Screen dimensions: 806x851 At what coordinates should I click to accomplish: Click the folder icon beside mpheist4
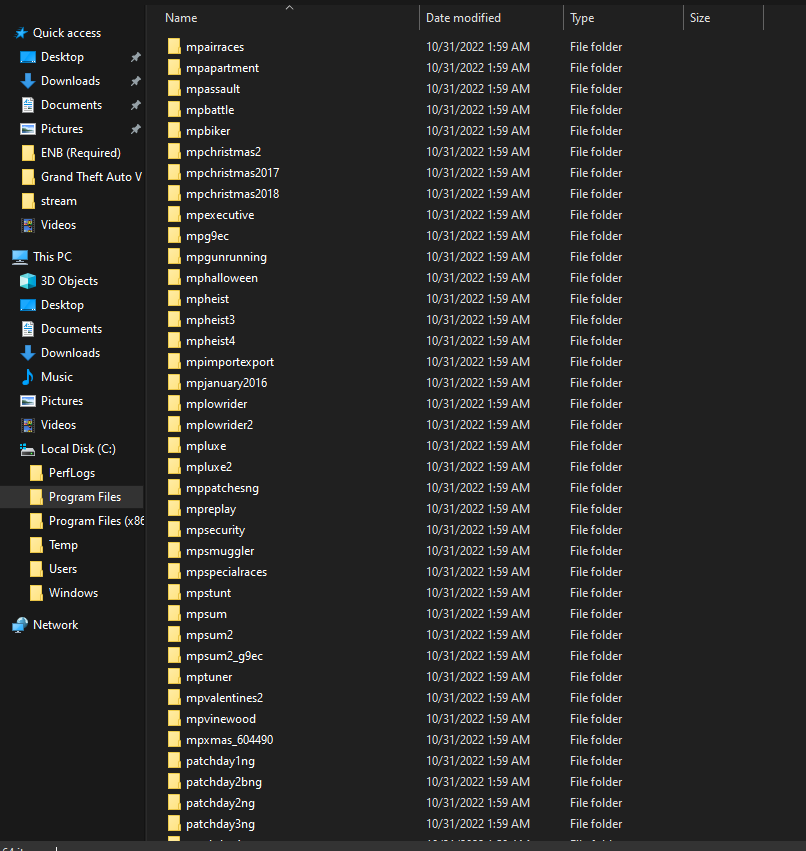pyautogui.click(x=174, y=341)
